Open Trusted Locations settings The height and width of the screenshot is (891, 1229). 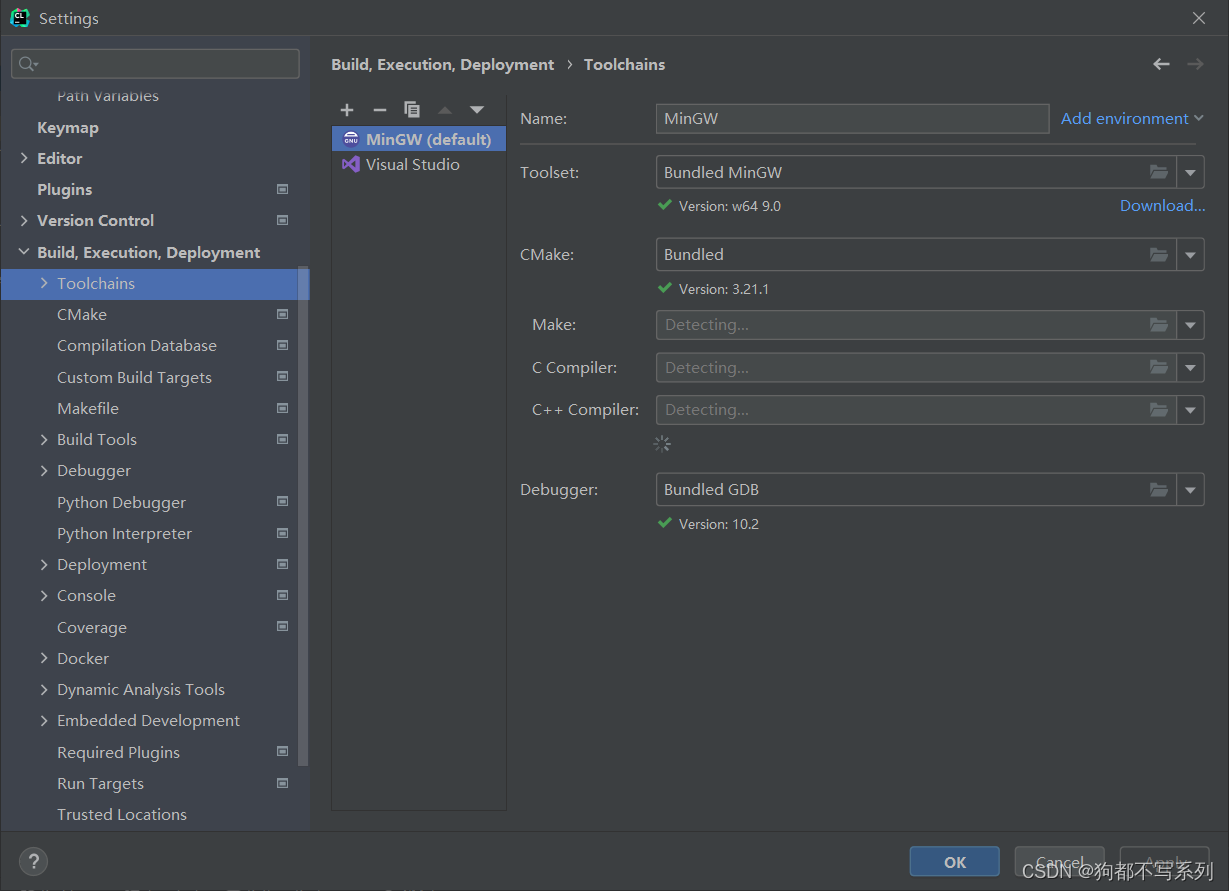click(x=122, y=814)
